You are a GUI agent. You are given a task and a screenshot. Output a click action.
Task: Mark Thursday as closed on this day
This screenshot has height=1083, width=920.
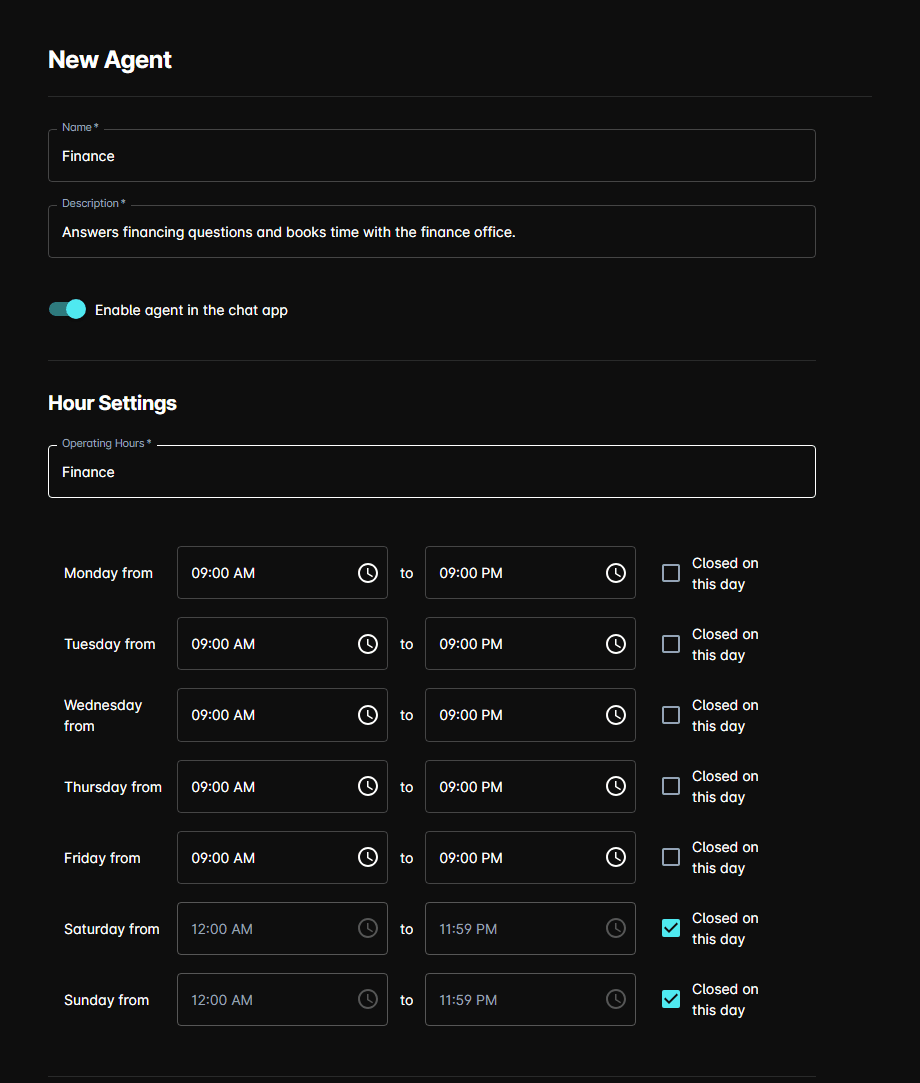(x=671, y=787)
